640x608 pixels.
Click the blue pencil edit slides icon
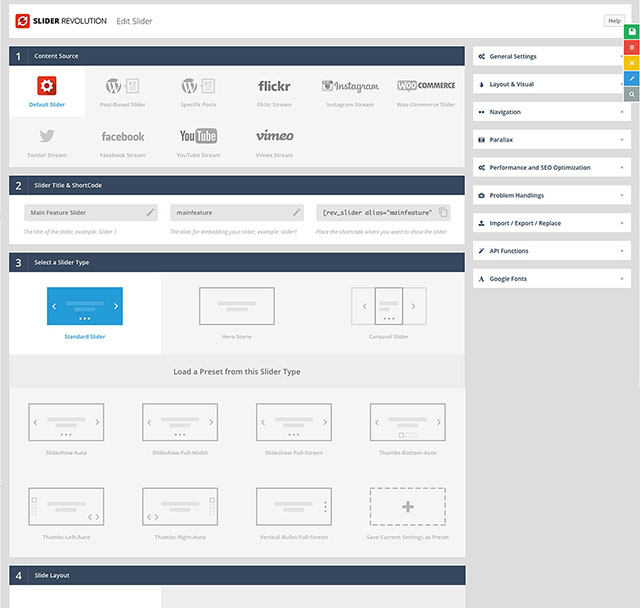pos(631,79)
